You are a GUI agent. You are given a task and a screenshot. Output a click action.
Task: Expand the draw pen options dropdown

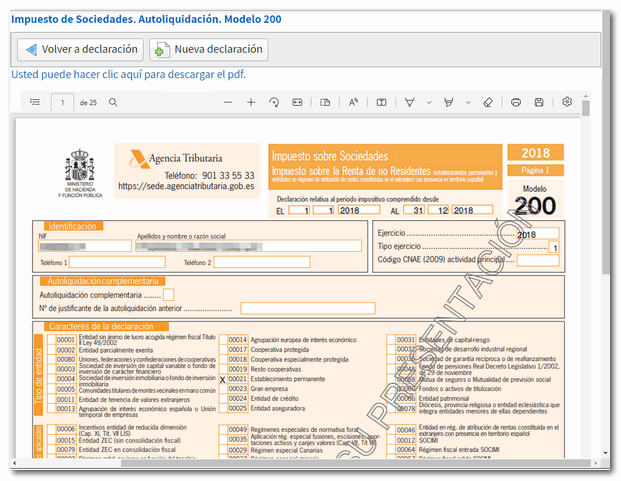(x=427, y=102)
